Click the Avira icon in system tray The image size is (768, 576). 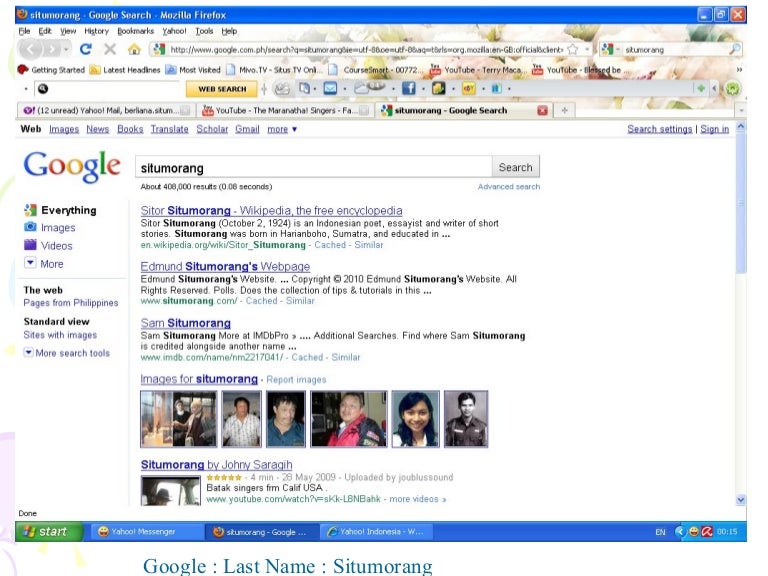707,531
